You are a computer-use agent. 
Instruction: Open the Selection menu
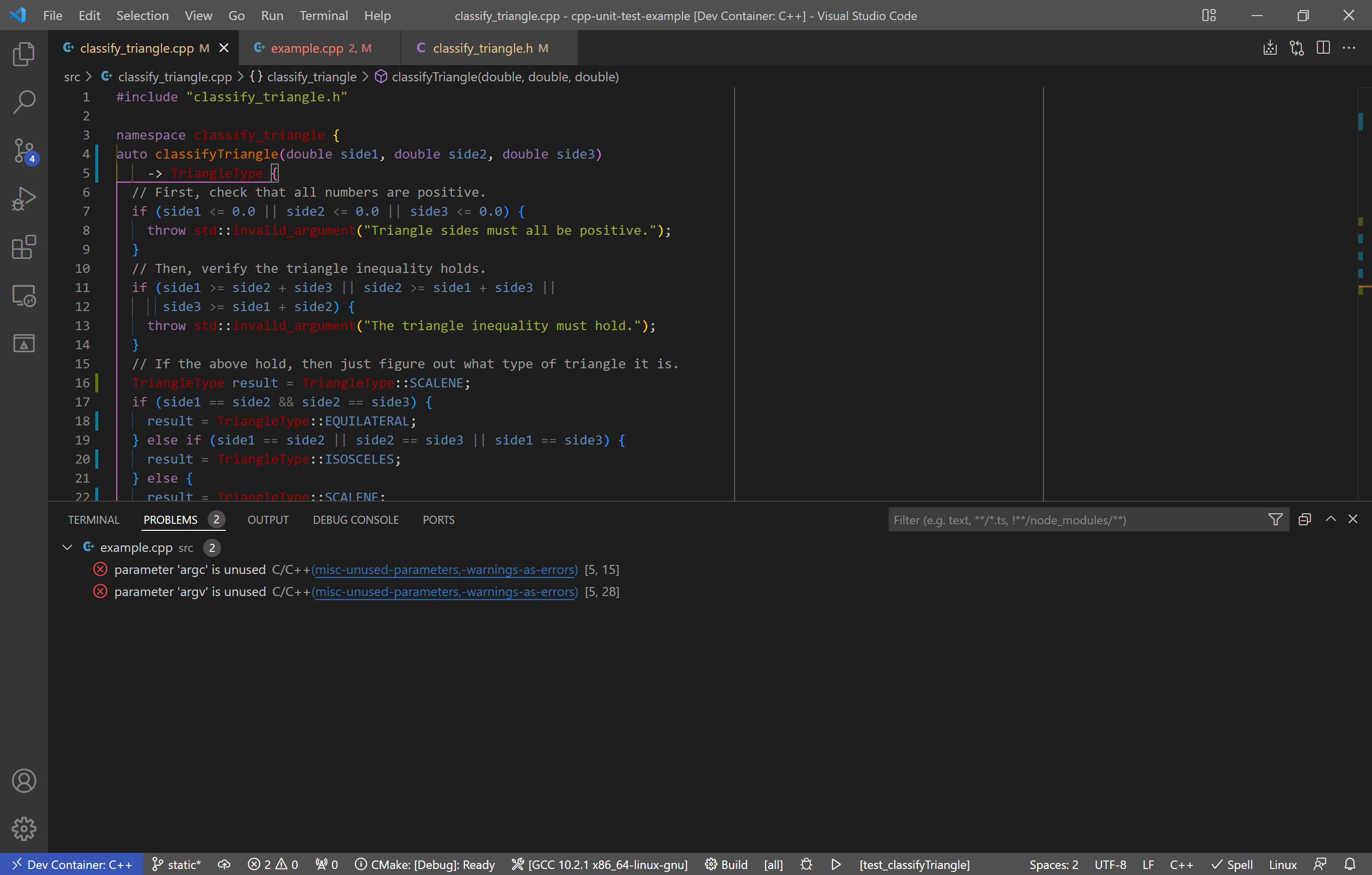pyautogui.click(x=142, y=16)
